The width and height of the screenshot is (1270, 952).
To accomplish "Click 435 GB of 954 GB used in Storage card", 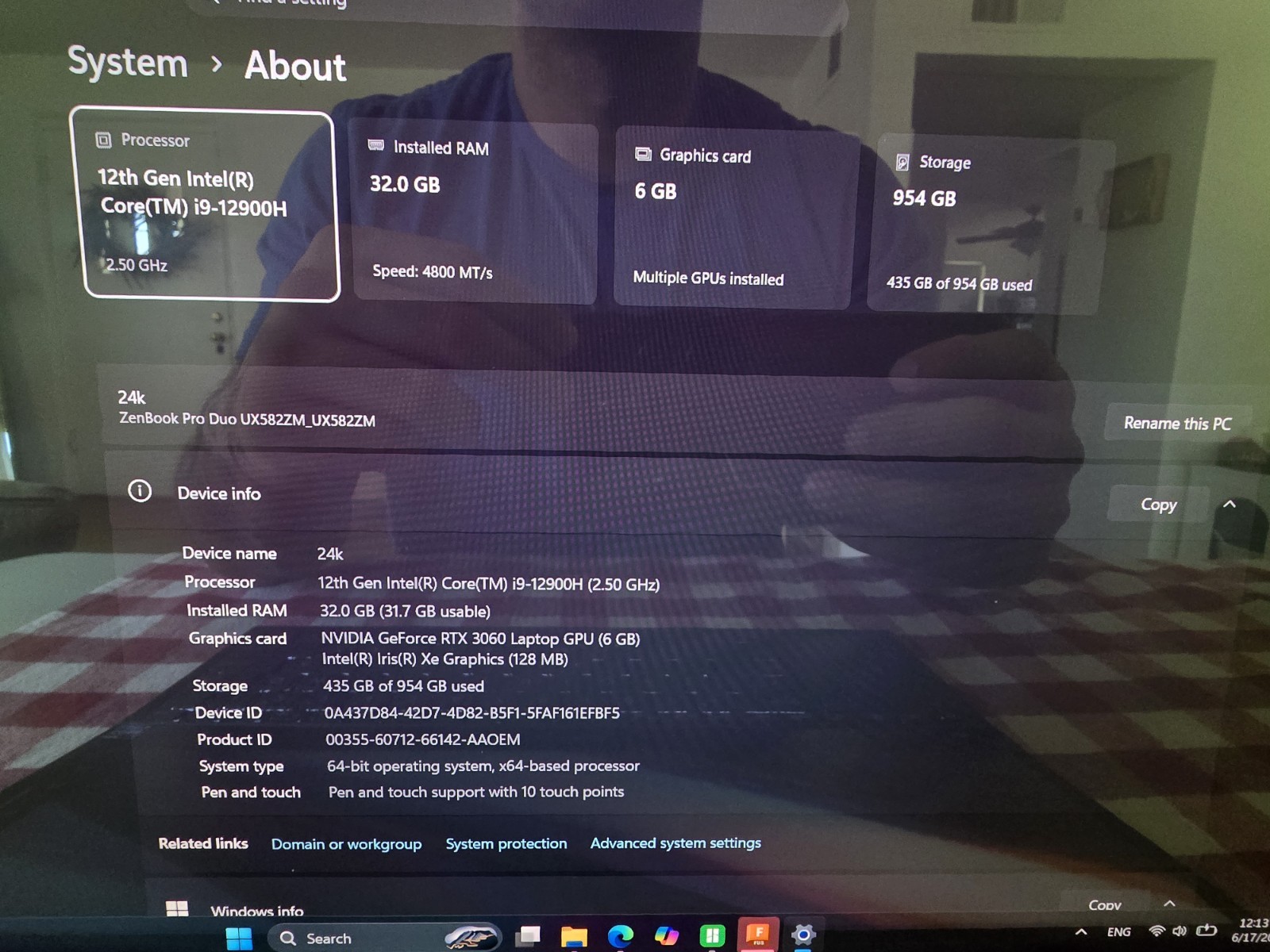I will 959,283.
